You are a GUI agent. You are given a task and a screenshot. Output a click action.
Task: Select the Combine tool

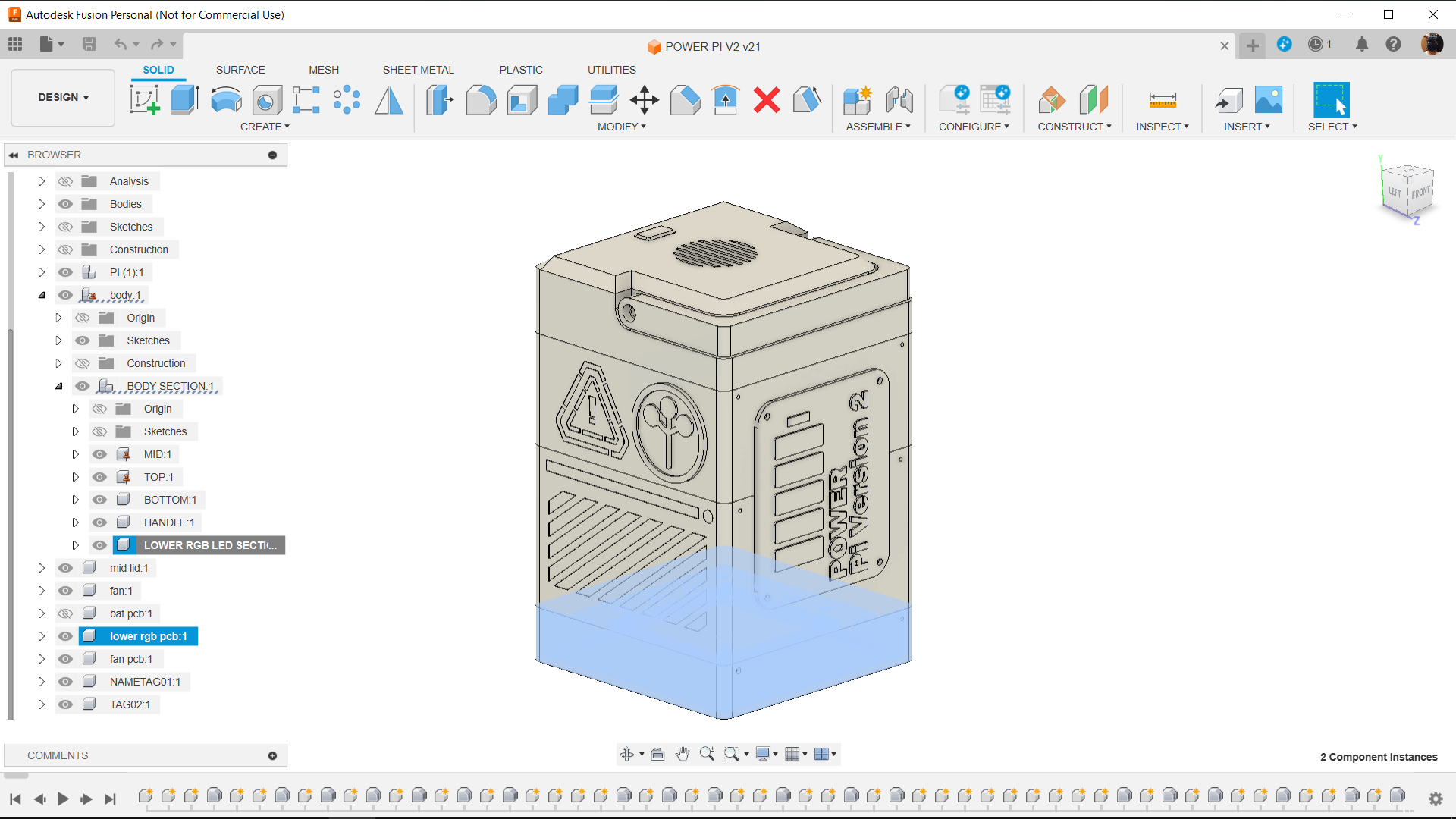563,99
